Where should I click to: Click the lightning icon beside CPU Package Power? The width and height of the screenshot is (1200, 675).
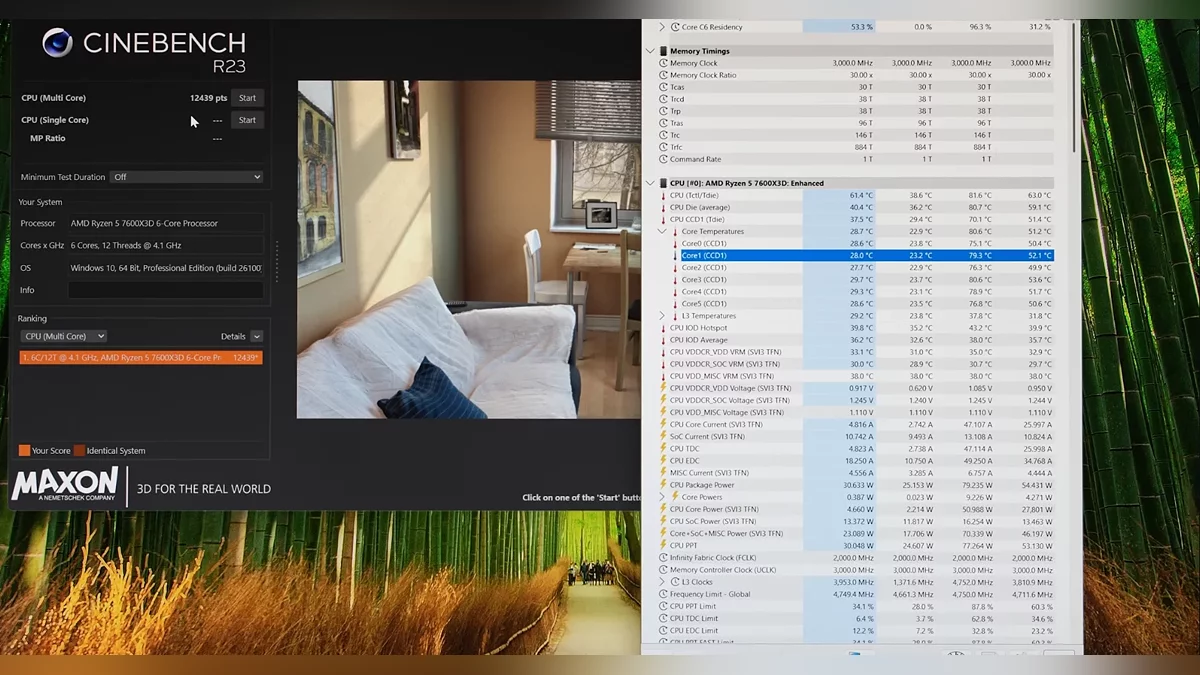point(663,485)
